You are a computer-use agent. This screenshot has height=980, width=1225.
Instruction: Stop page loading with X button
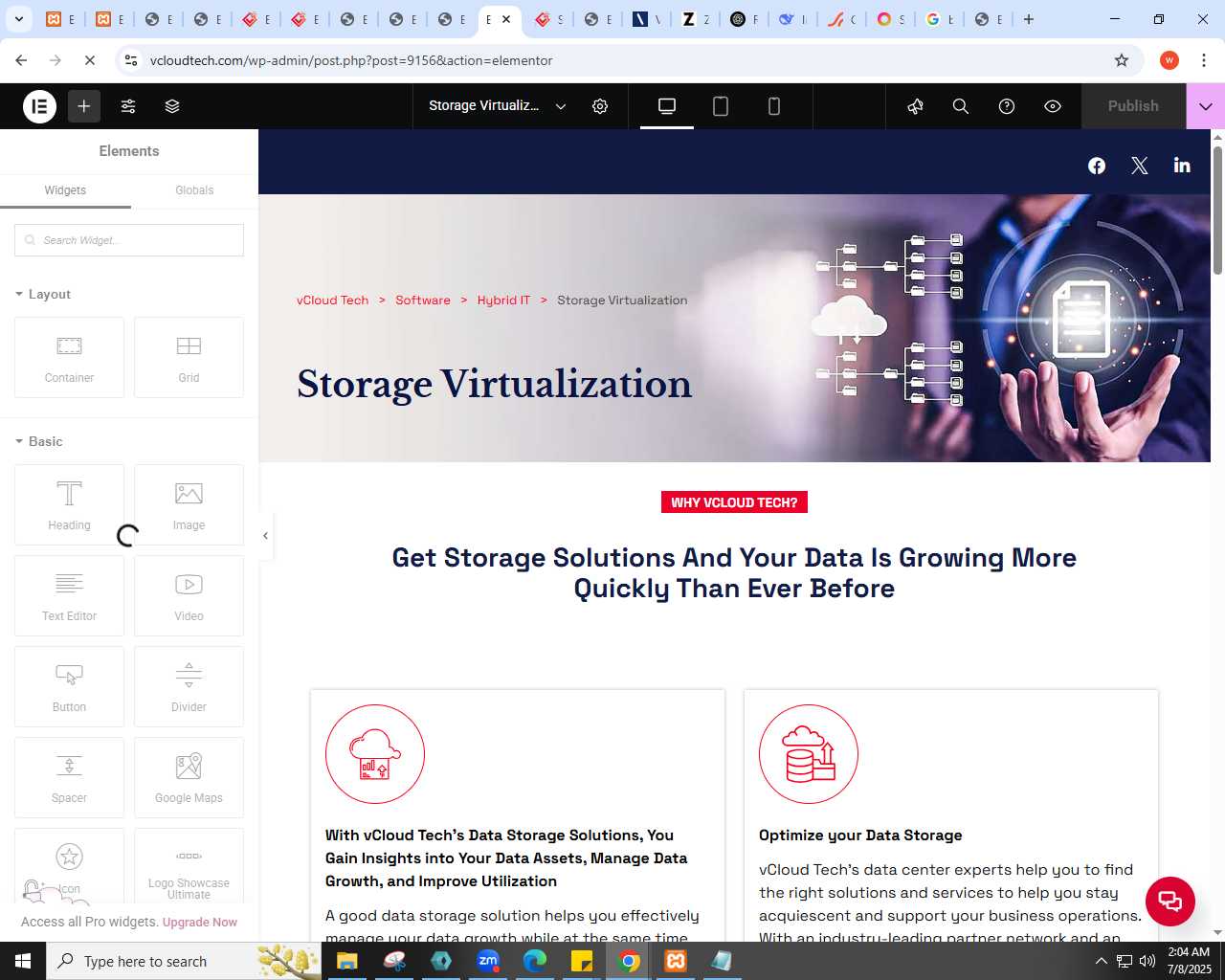[90, 60]
